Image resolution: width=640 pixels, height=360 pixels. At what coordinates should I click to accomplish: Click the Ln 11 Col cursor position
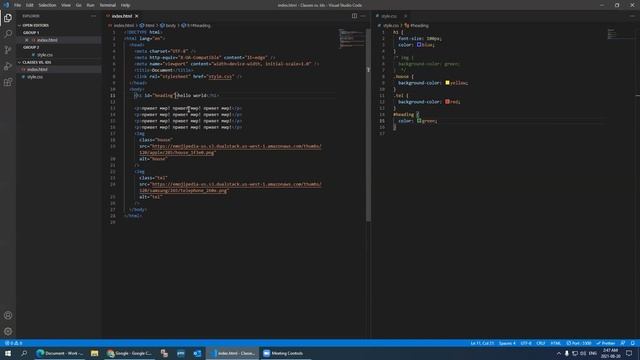pos(482,343)
